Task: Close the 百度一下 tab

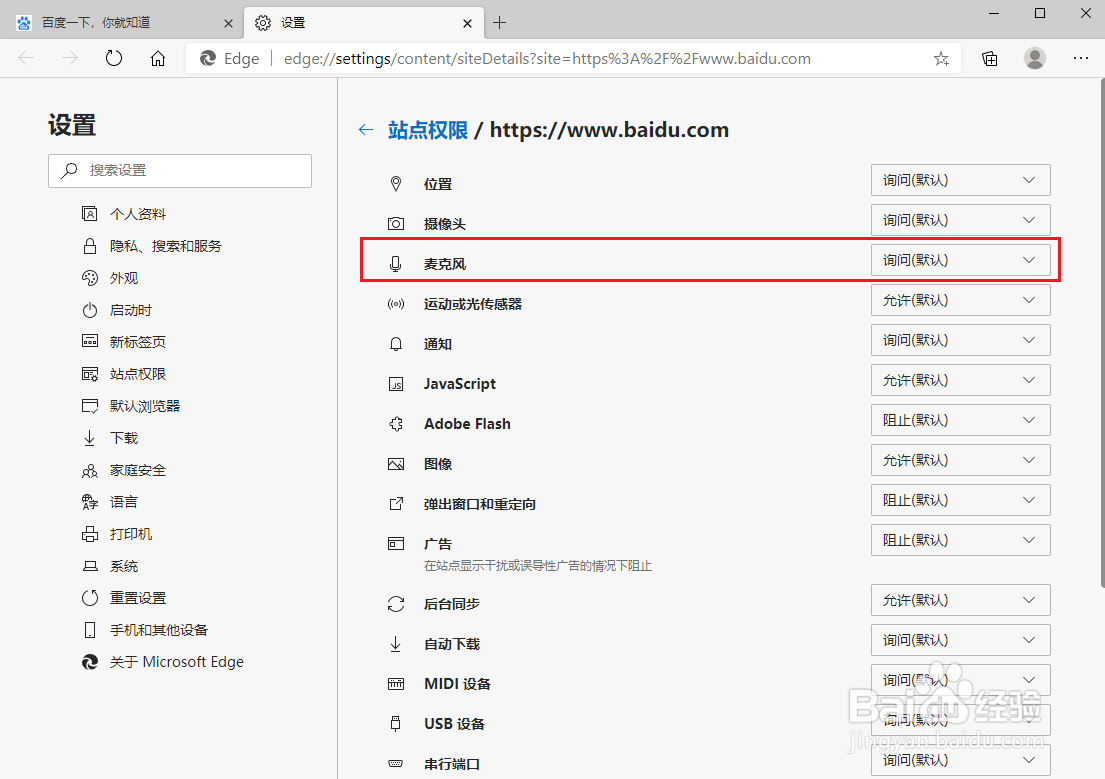Action: point(228,23)
